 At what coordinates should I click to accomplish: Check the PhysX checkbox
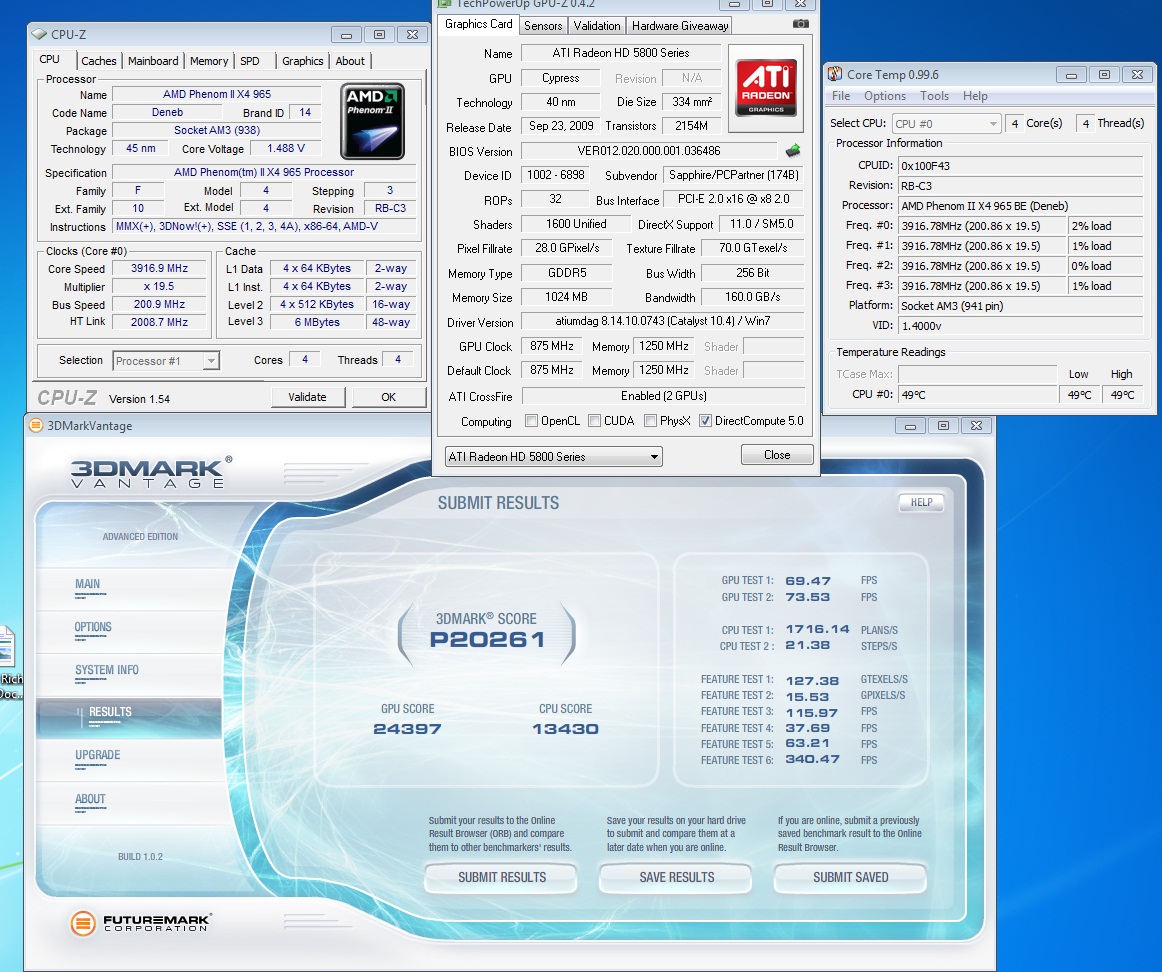(x=650, y=421)
